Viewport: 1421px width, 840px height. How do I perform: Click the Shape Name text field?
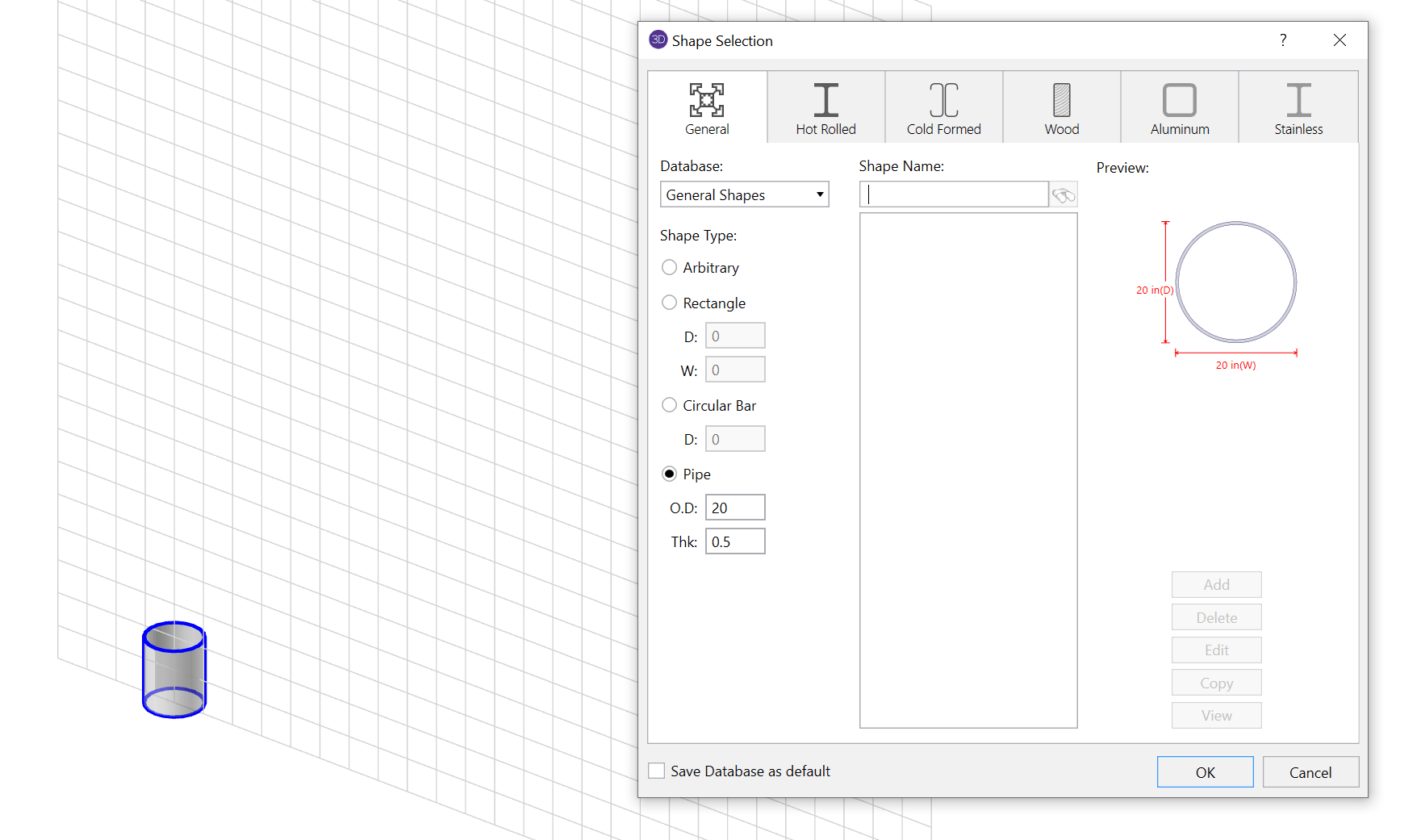[954, 194]
